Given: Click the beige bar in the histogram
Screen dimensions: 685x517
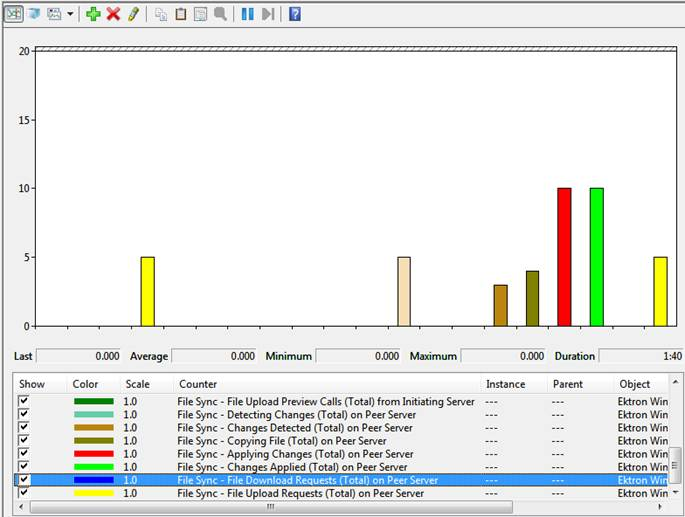Looking at the screenshot, I should 404,291.
